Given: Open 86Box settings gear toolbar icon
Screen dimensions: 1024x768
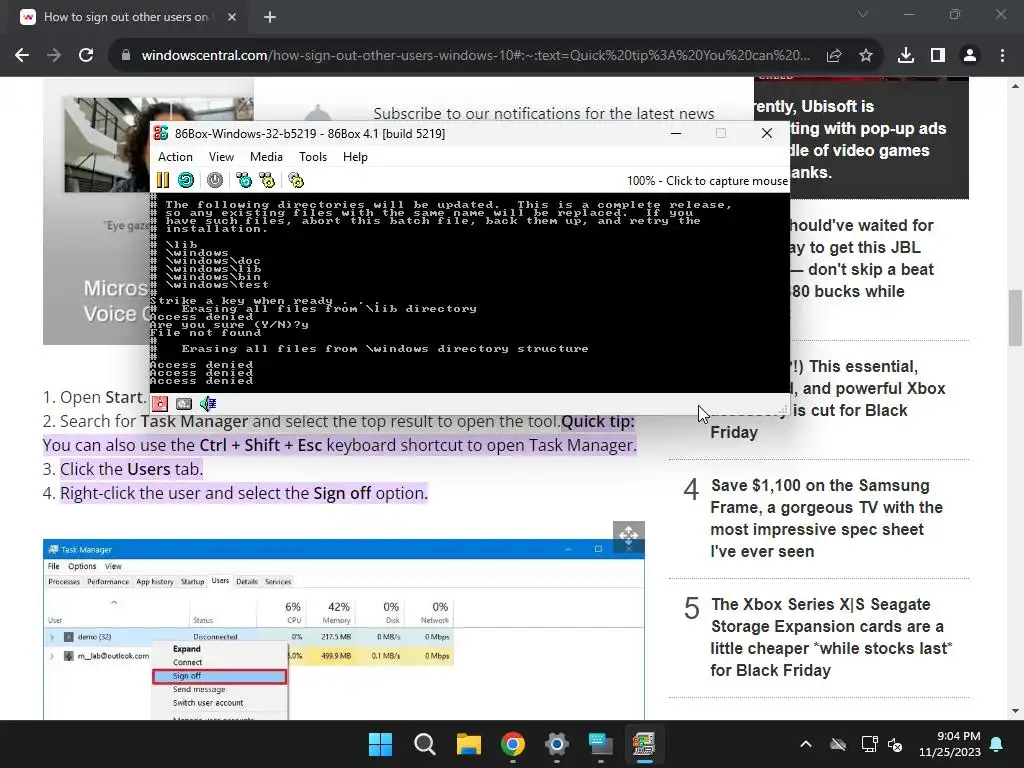Looking at the screenshot, I should 296,180.
